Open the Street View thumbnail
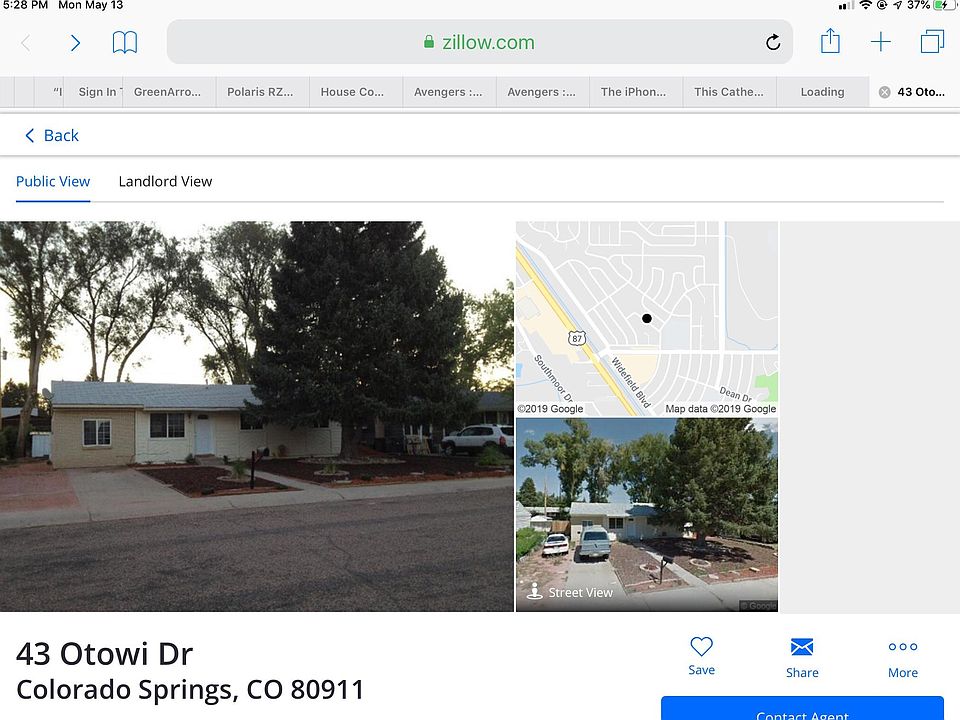The image size is (960, 720). click(x=647, y=515)
